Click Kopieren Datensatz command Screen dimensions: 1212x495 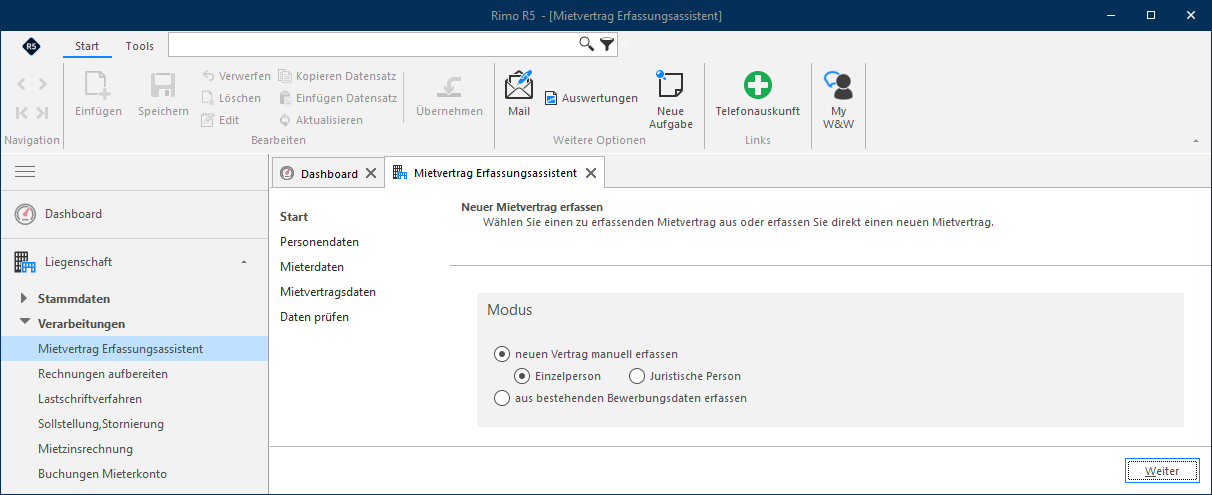(337, 76)
